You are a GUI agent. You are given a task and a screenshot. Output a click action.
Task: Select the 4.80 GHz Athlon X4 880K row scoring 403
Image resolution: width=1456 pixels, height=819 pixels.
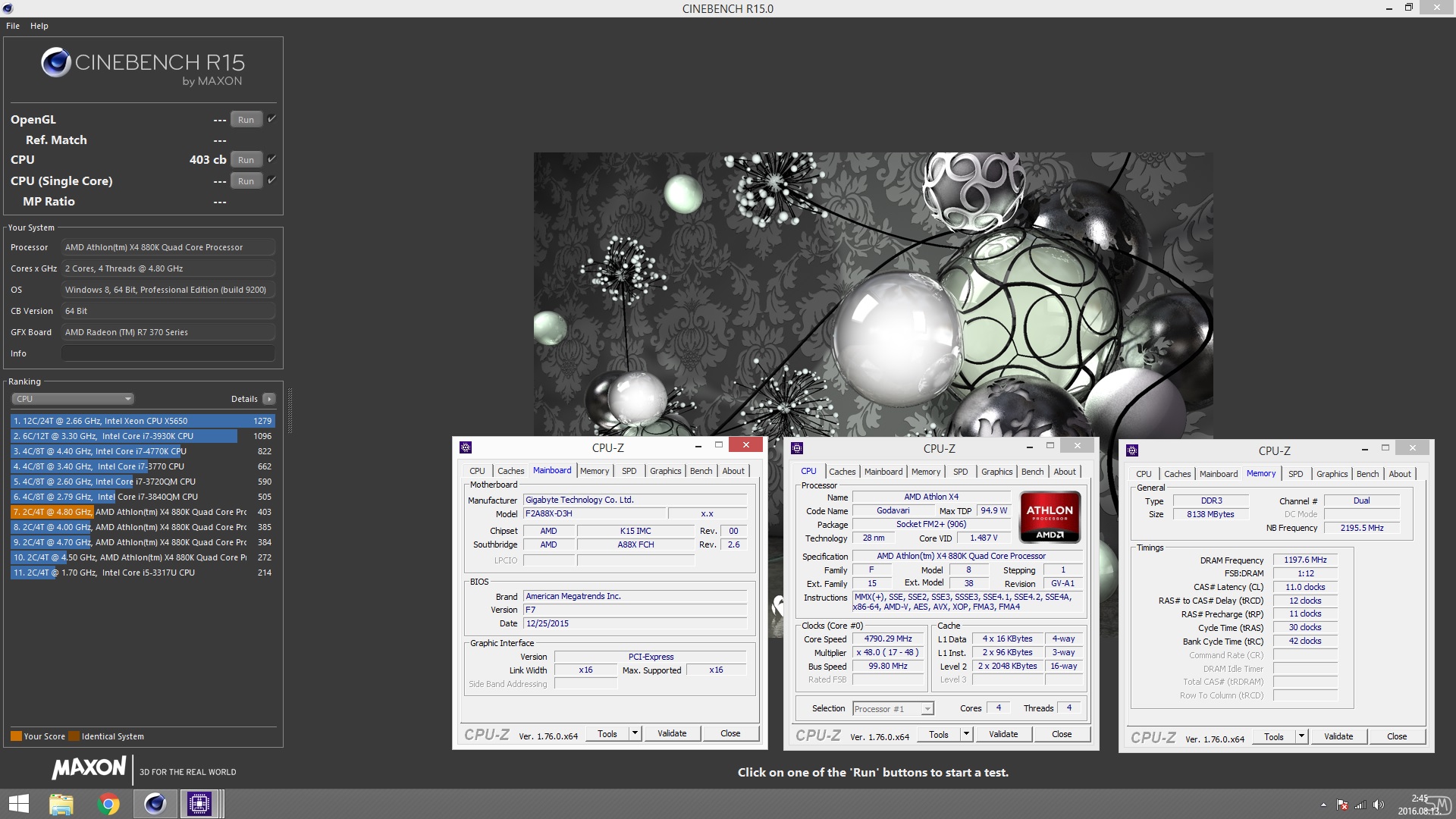143,512
